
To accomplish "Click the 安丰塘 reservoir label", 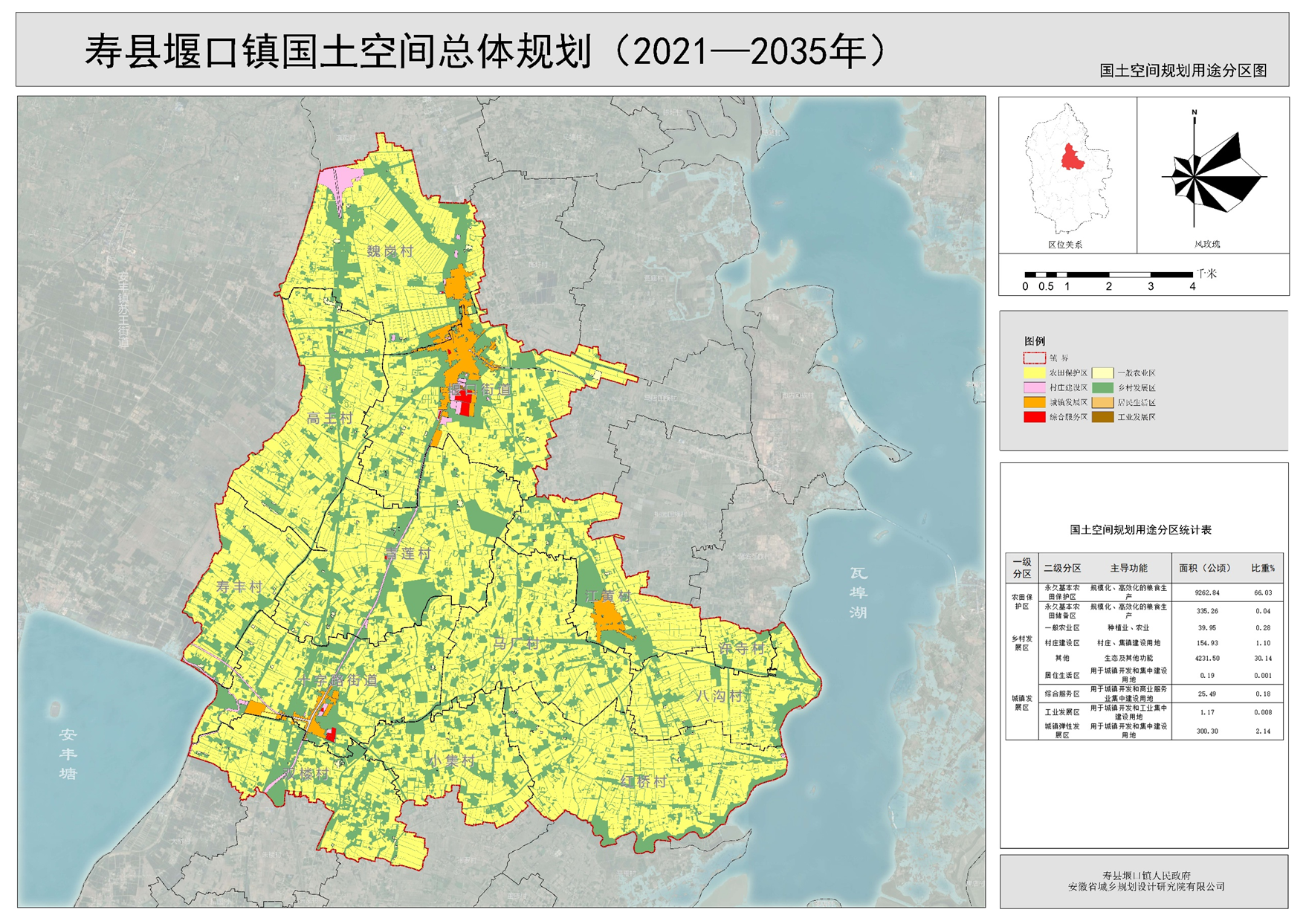I will coord(68,754).
